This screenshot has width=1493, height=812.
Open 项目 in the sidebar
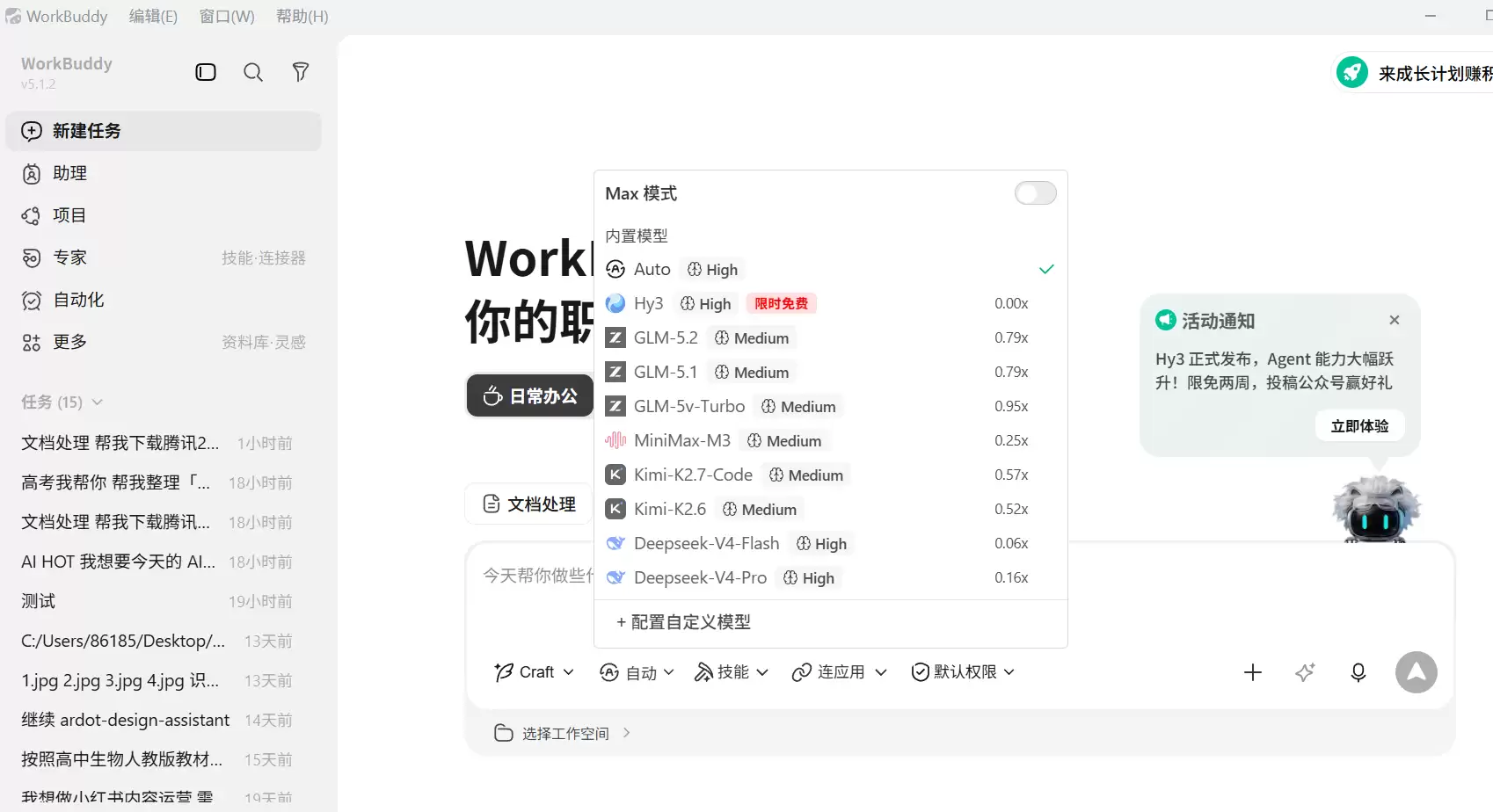pyautogui.click(x=164, y=215)
